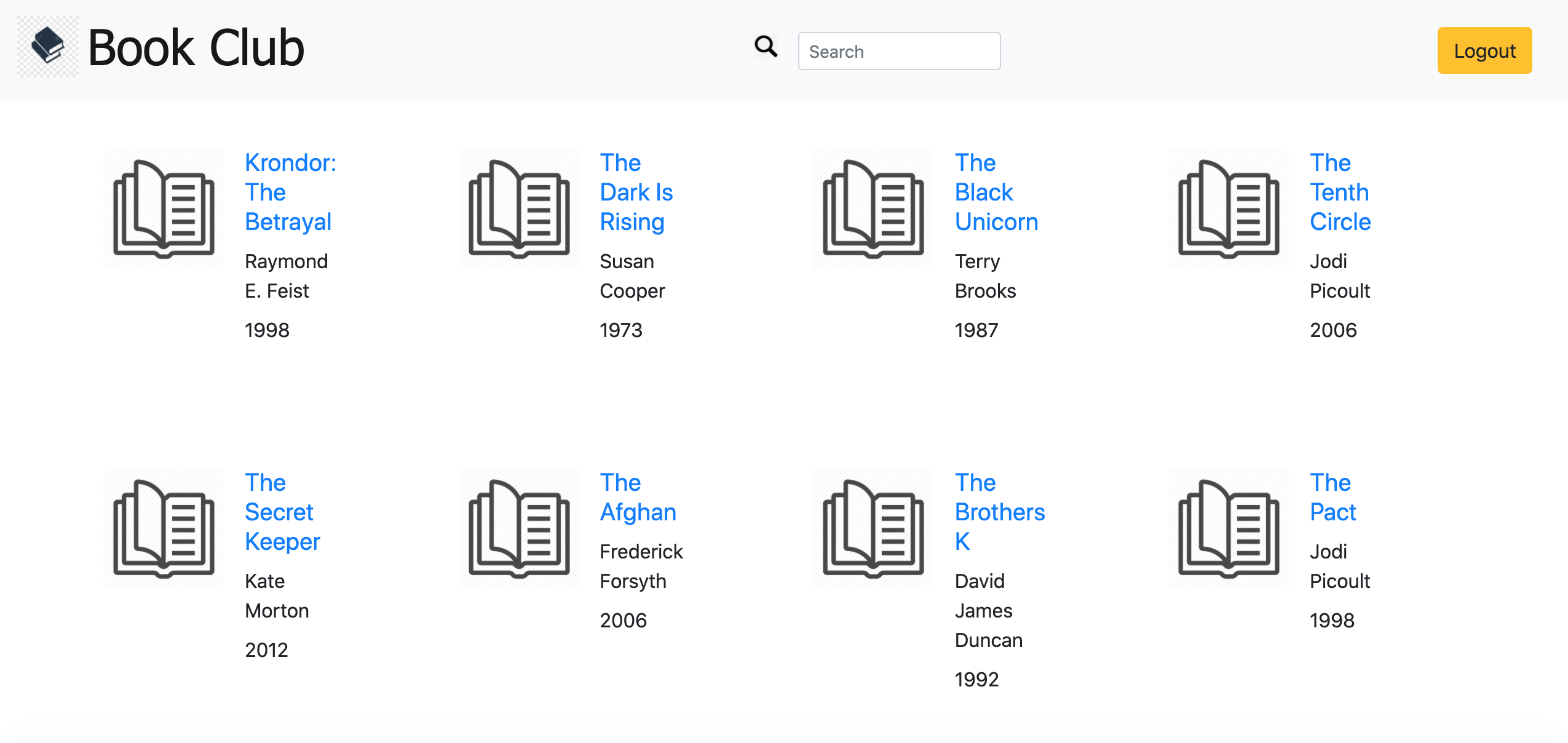Click the magnifying glass search icon
This screenshot has height=743, width=1568.
(x=766, y=46)
